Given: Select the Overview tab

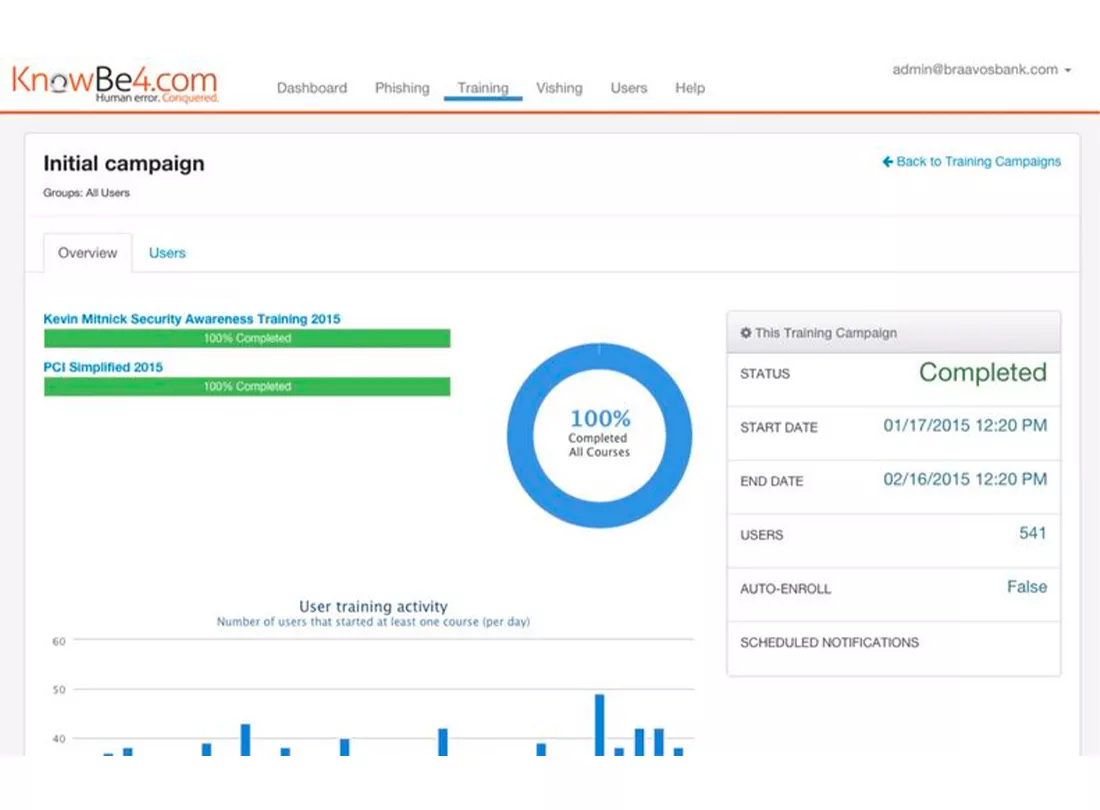Looking at the screenshot, I should 87,252.
